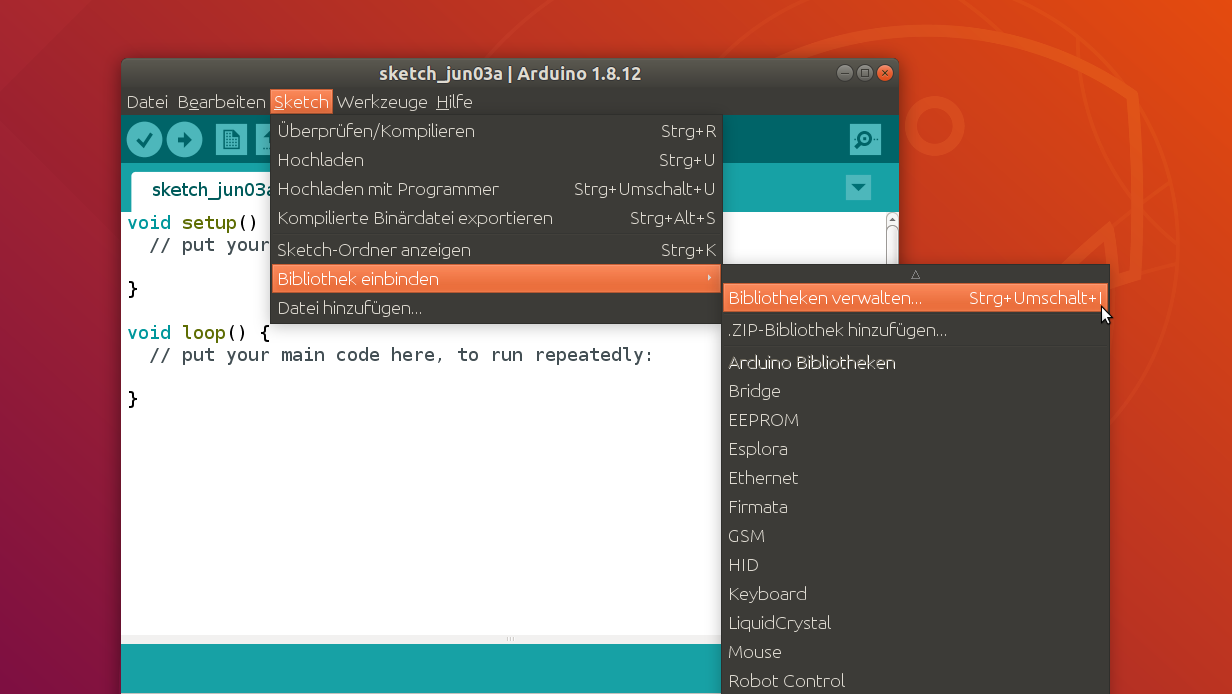1232x694 pixels.
Task: Select the GSM library
Action: [915, 536]
